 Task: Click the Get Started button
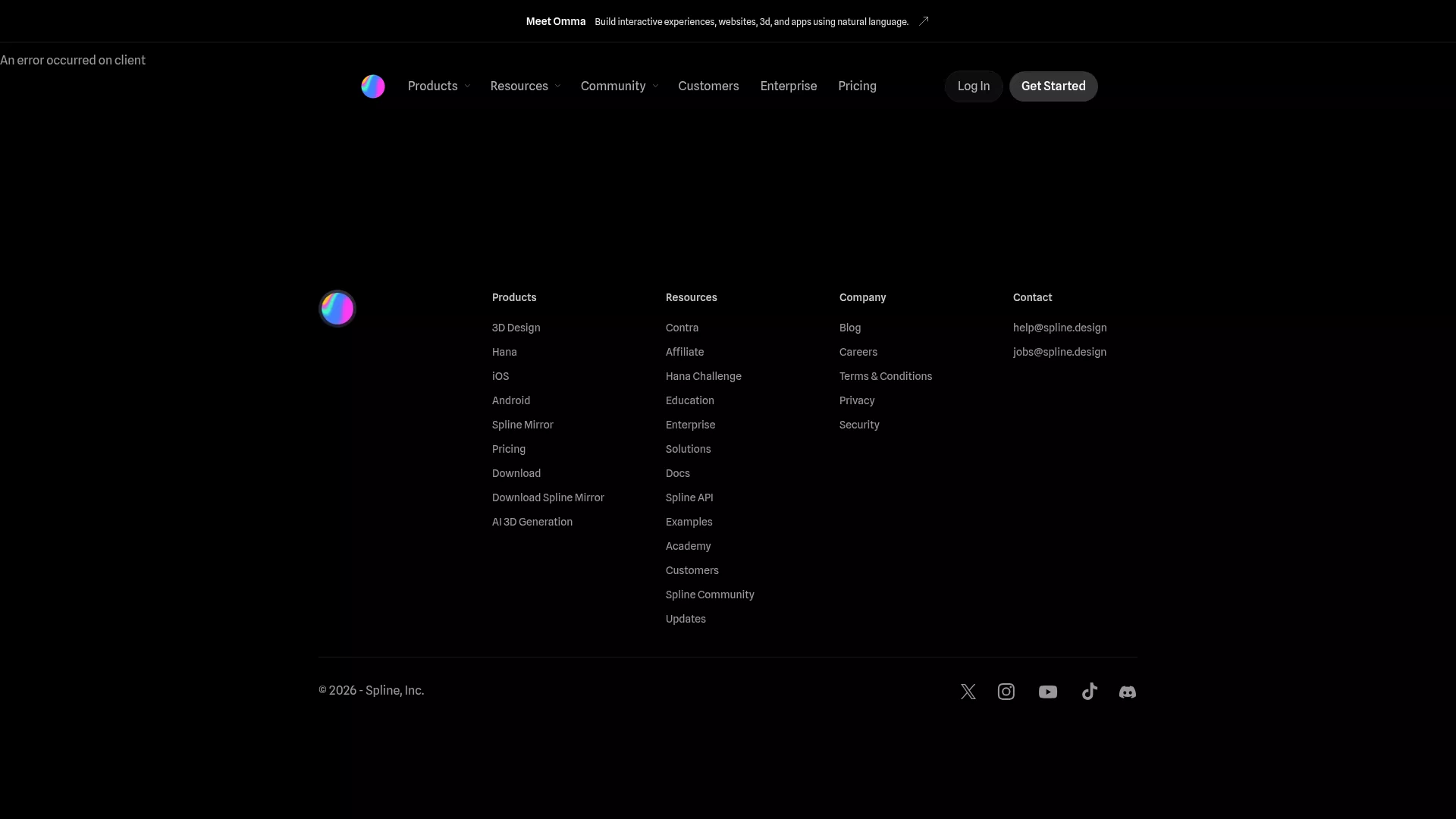pos(1053,86)
